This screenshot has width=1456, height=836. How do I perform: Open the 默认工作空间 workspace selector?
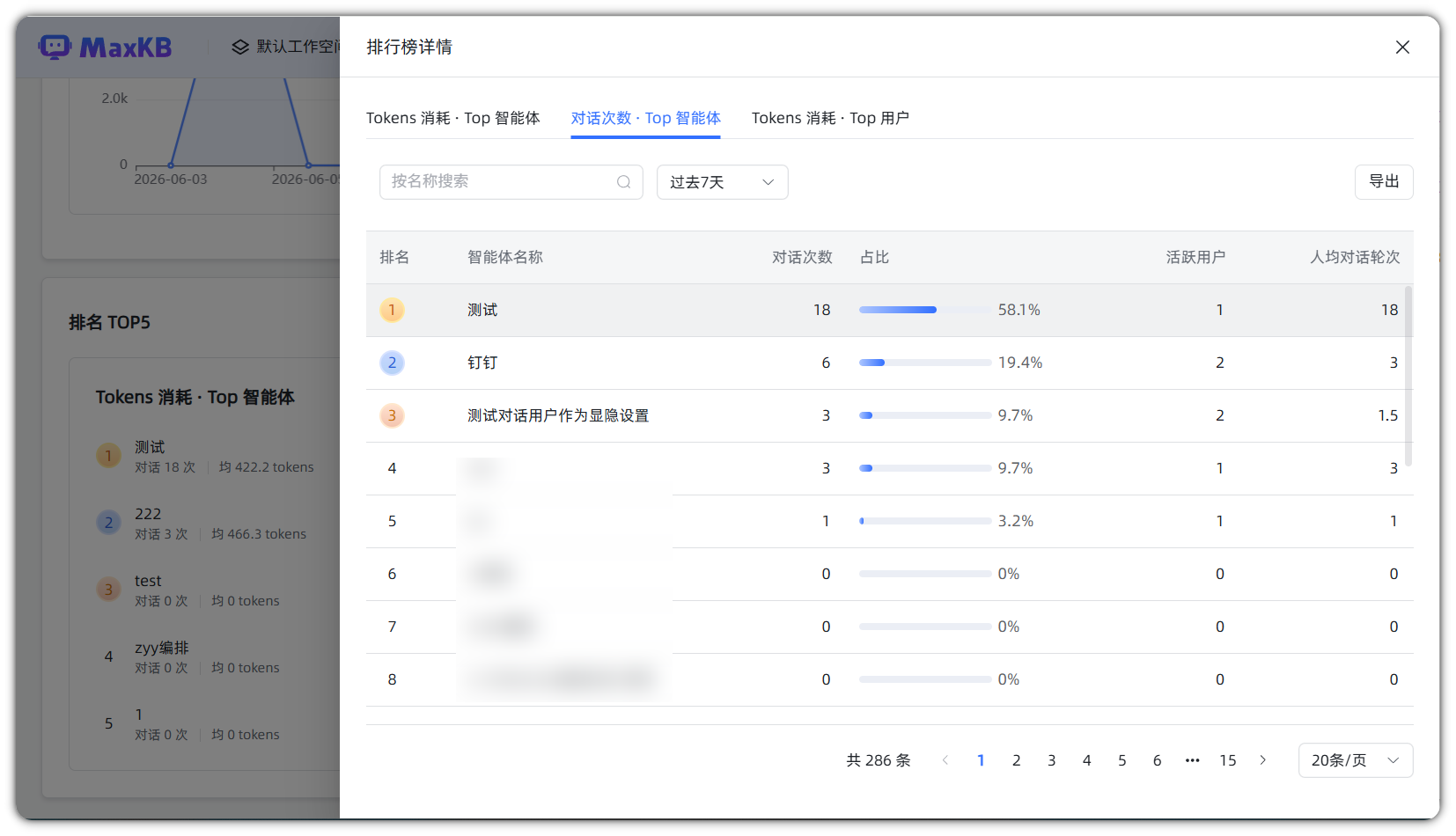pyautogui.click(x=287, y=47)
